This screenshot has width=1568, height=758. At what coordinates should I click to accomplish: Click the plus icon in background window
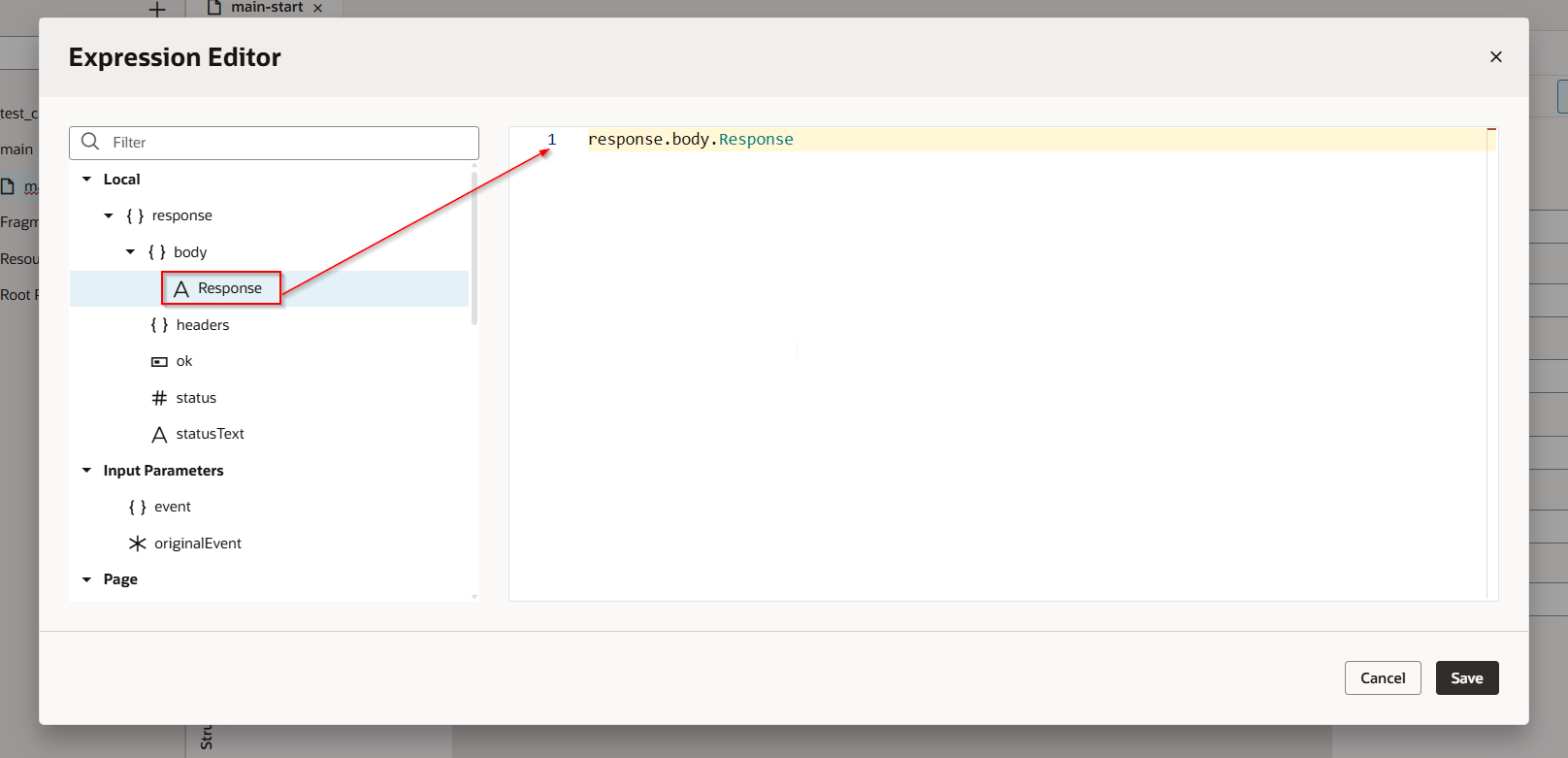(x=157, y=10)
